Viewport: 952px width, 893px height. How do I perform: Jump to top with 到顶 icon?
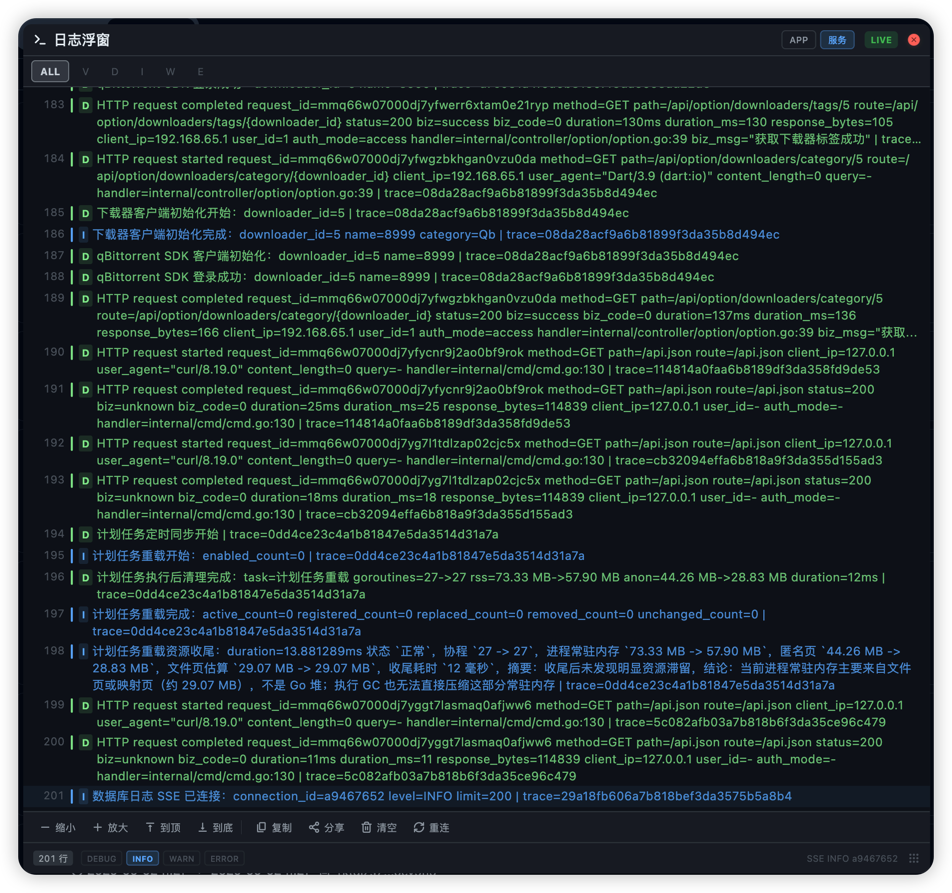tap(150, 827)
